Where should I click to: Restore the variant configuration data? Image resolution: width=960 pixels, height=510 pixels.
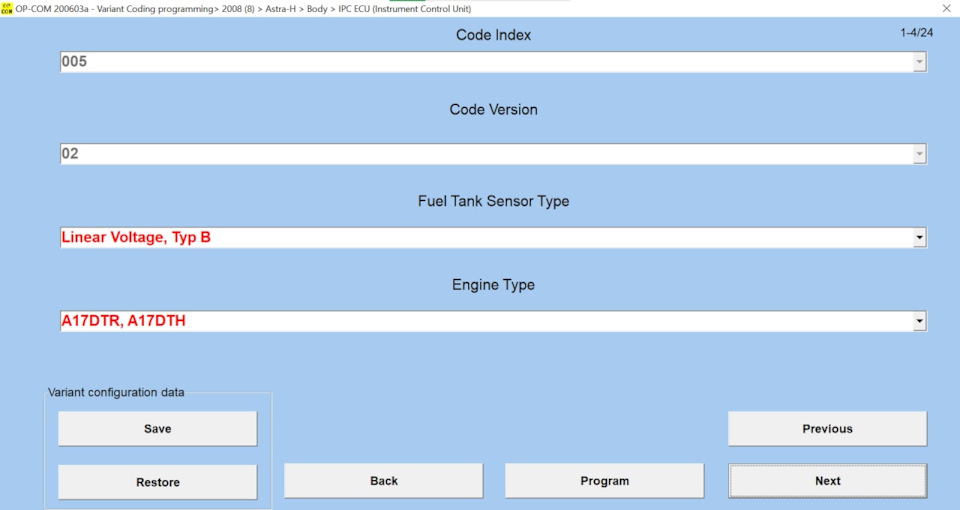(157, 482)
